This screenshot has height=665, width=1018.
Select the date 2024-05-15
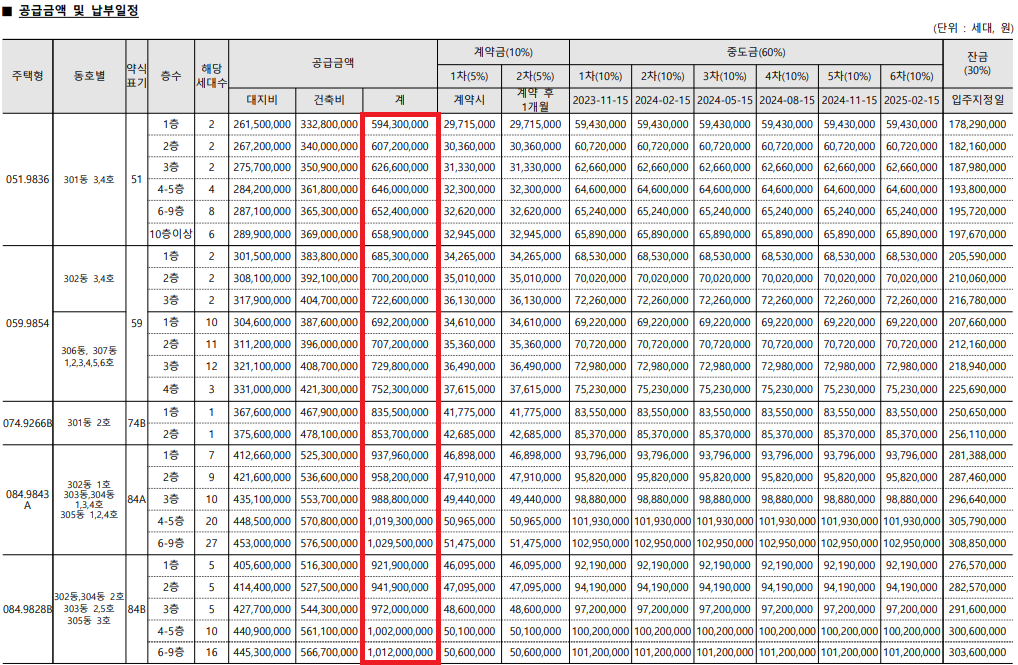(x=725, y=100)
